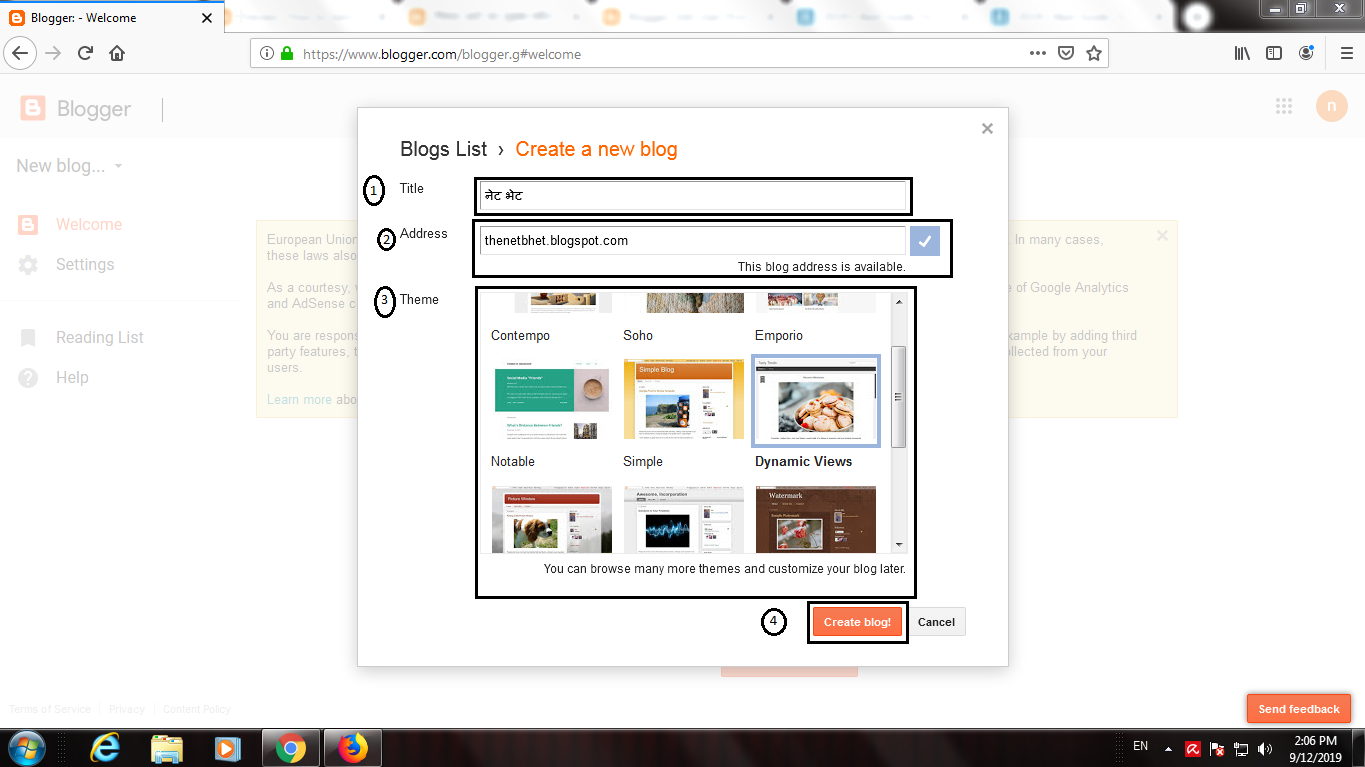Close the Create a new blog dialog

tap(987, 128)
